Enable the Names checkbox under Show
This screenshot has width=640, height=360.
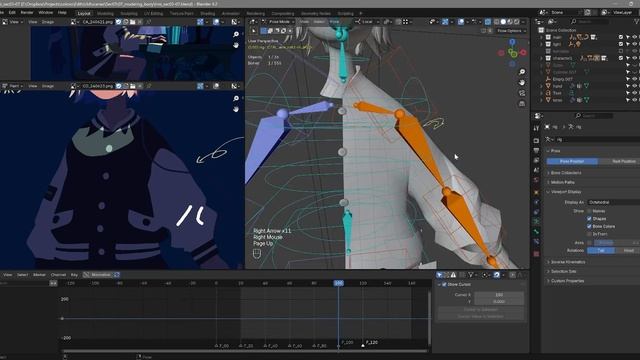pyautogui.click(x=589, y=211)
